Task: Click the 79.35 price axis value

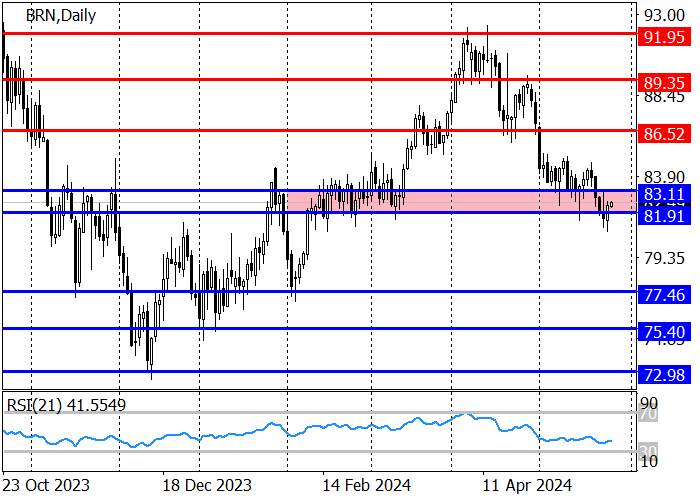Action: [x=664, y=258]
